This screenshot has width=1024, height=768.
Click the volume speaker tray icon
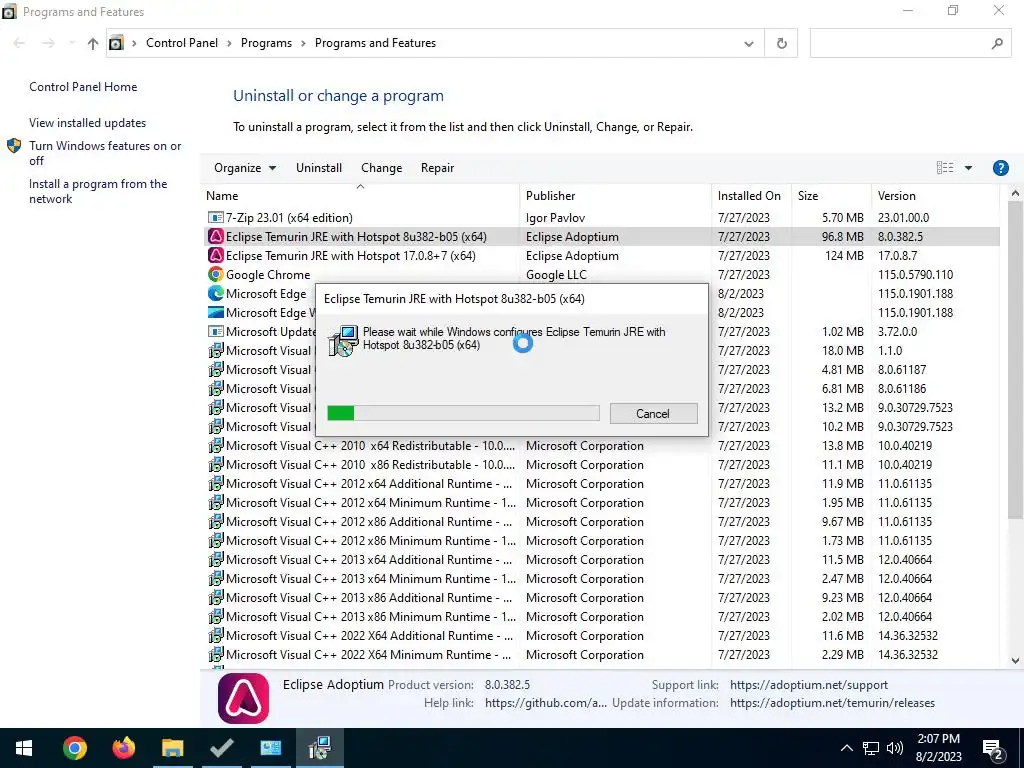[x=895, y=748]
